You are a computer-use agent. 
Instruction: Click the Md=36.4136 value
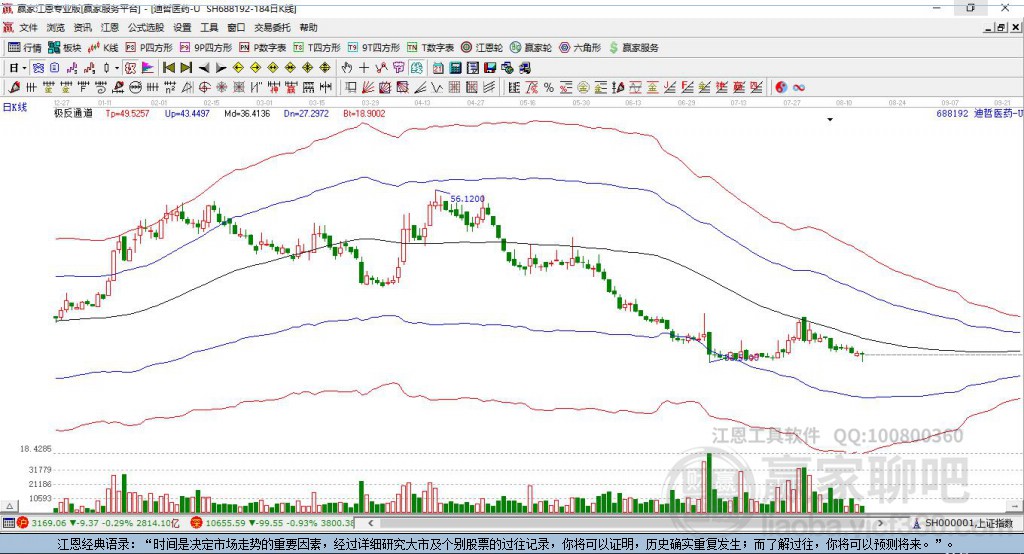[x=247, y=114]
